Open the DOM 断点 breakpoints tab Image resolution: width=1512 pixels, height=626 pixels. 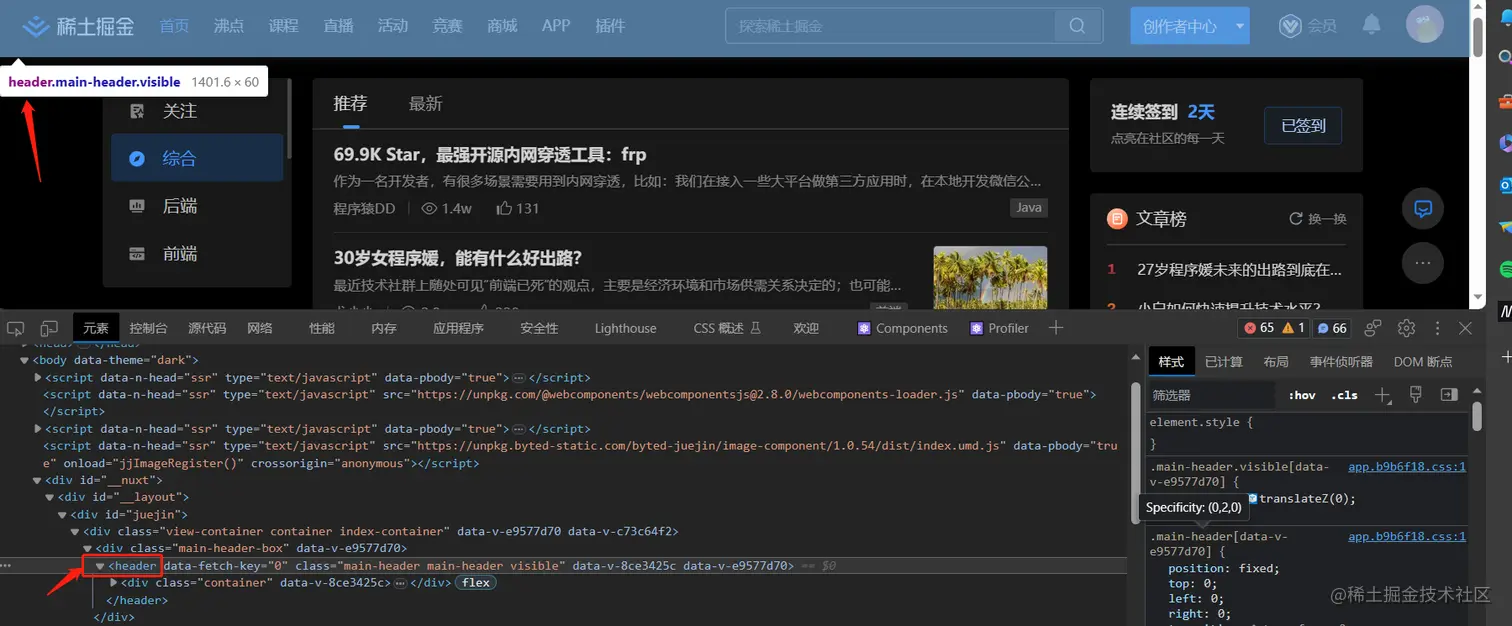[1423, 362]
